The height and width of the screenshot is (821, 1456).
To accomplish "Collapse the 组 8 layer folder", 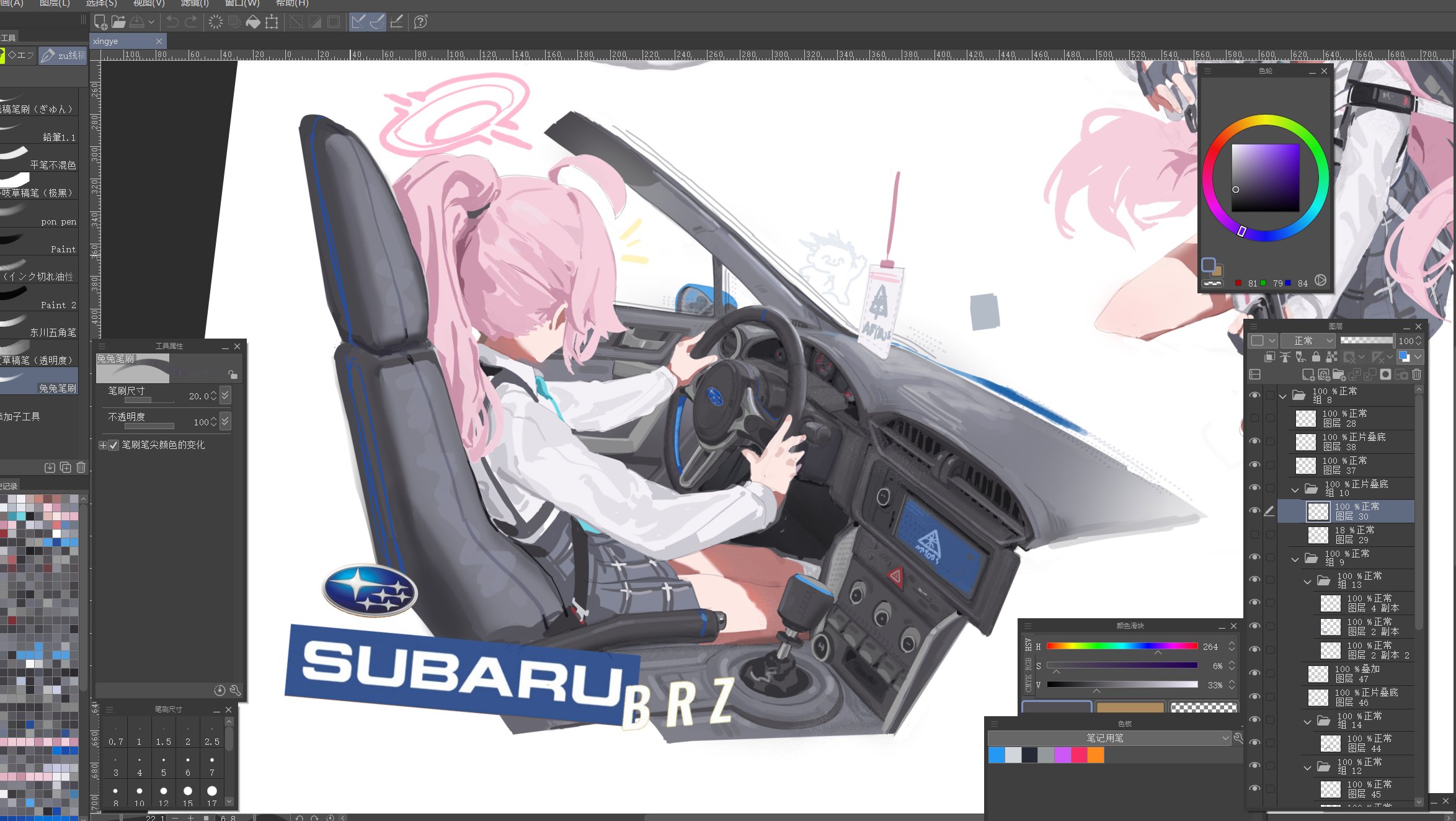I will pyautogui.click(x=1283, y=396).
